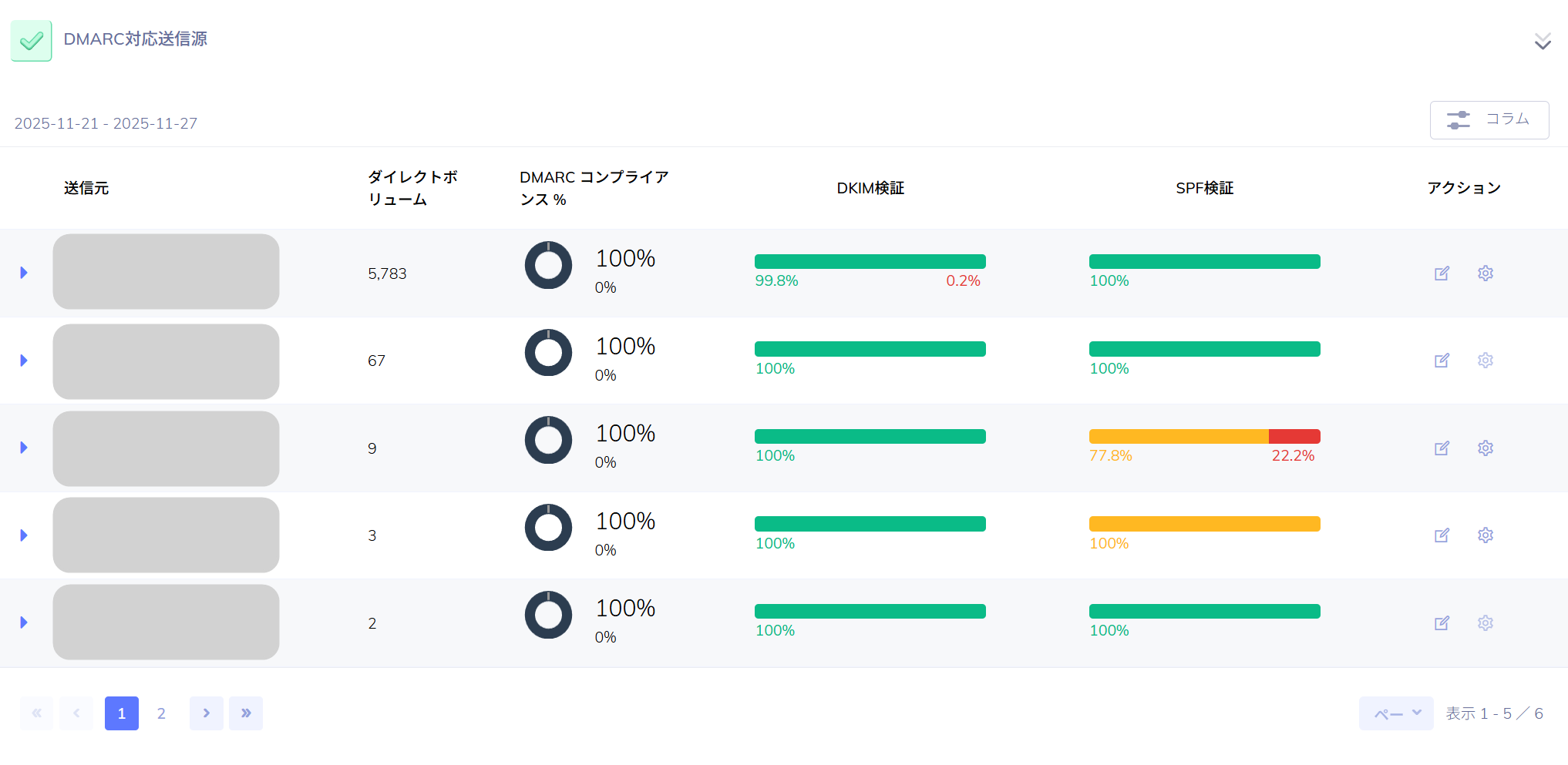Open gear settings for the 5,783 volume row
The width and height of the screenshot is (1568, 765).
1486,273
